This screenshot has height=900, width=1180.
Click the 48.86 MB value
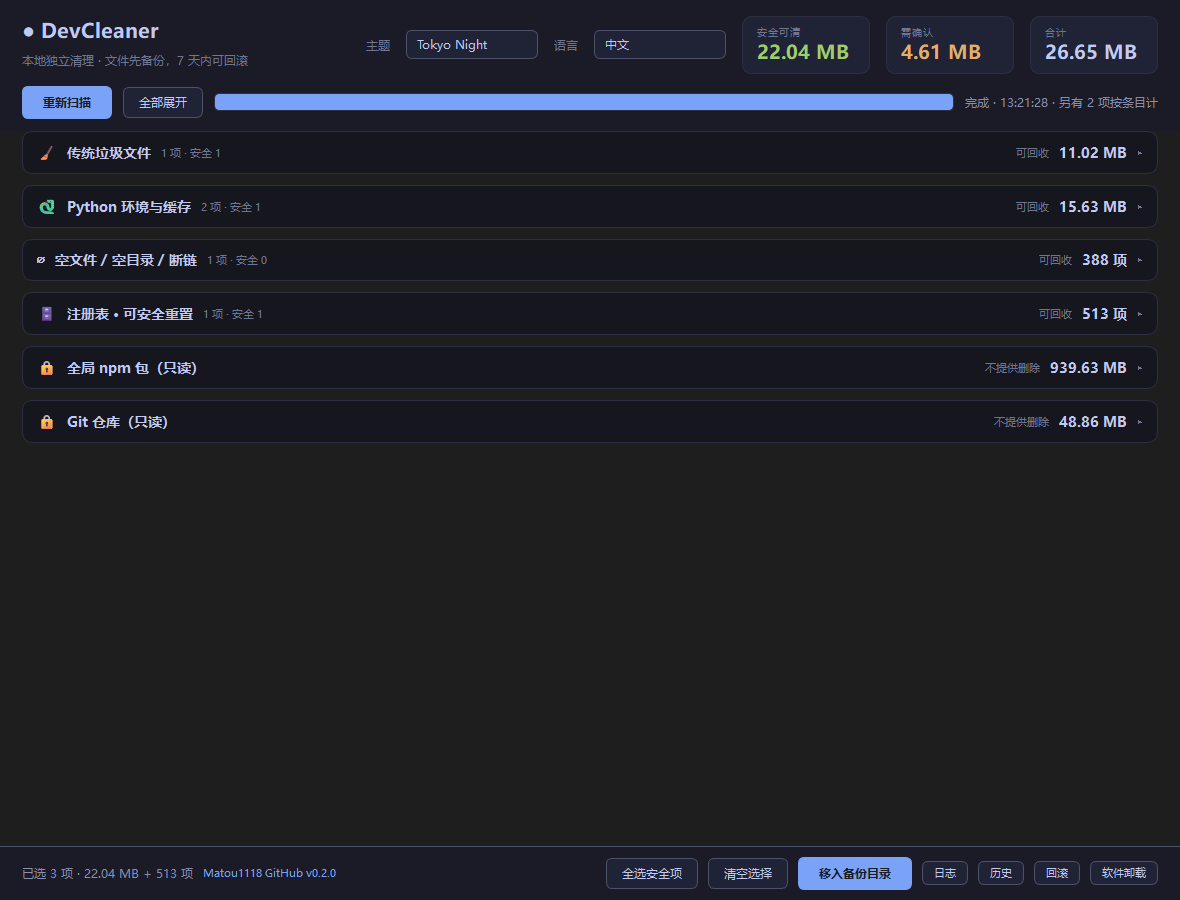coord(1093,422)
